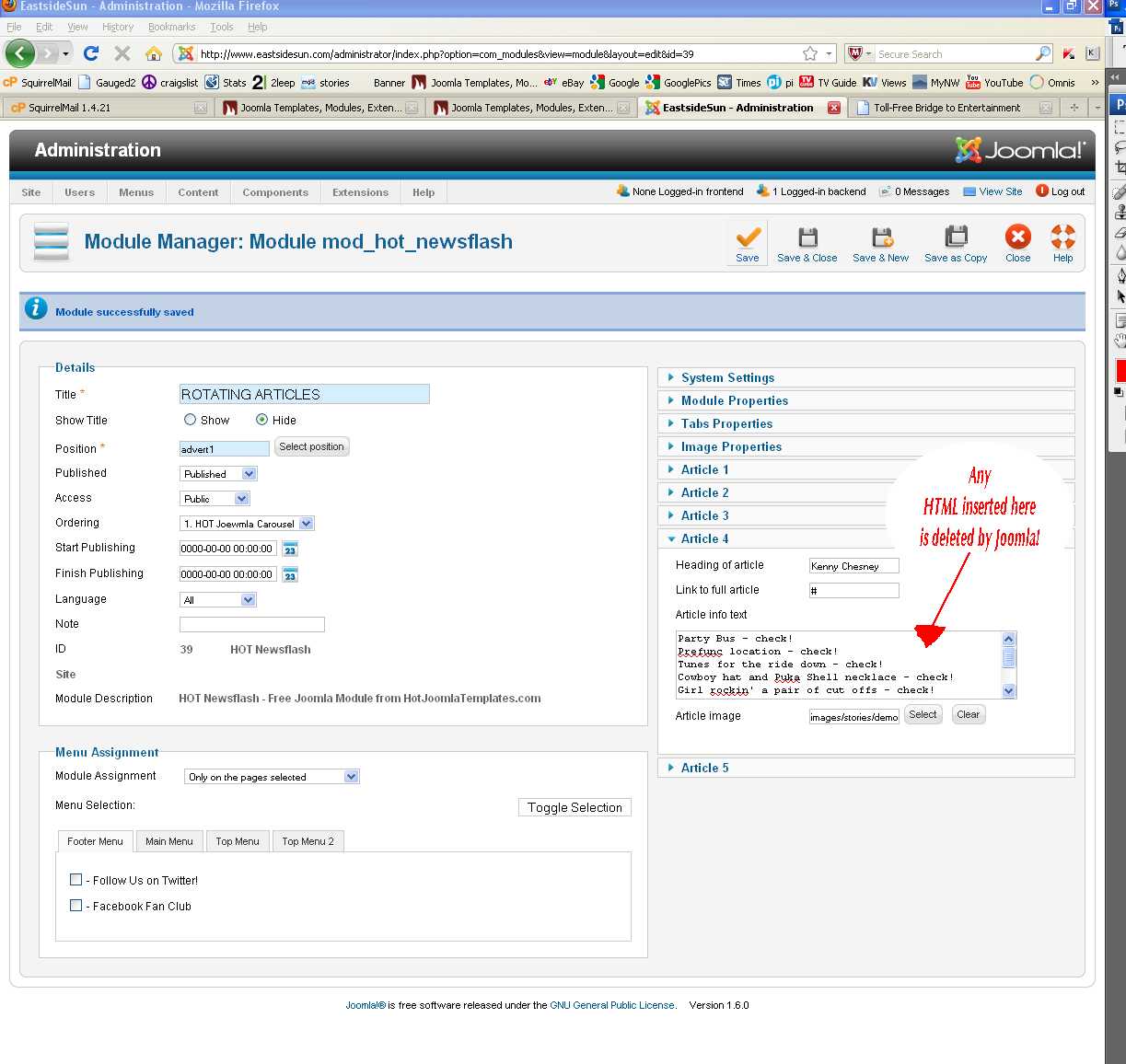Click the Firefox Stop icon
Screen dimensions: 1126x1064
(x=122, y=53)
